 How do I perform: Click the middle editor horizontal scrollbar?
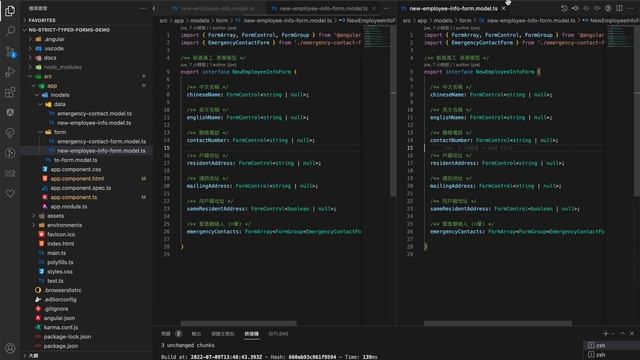[x=238, y=323]
